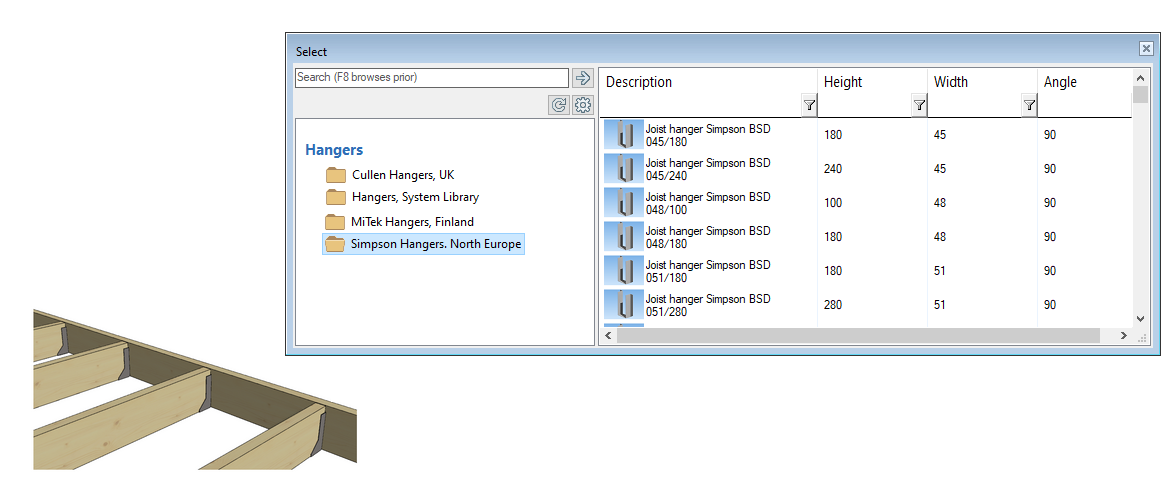Sort by the Angle column header

click(x=1060, y=82)
